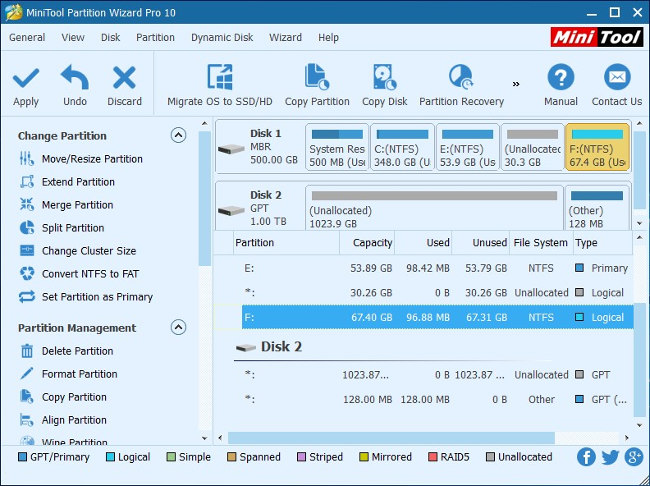The image size is (650, 486).
Task: Click the Undo arrow icon
Action: tap(75, 78)
